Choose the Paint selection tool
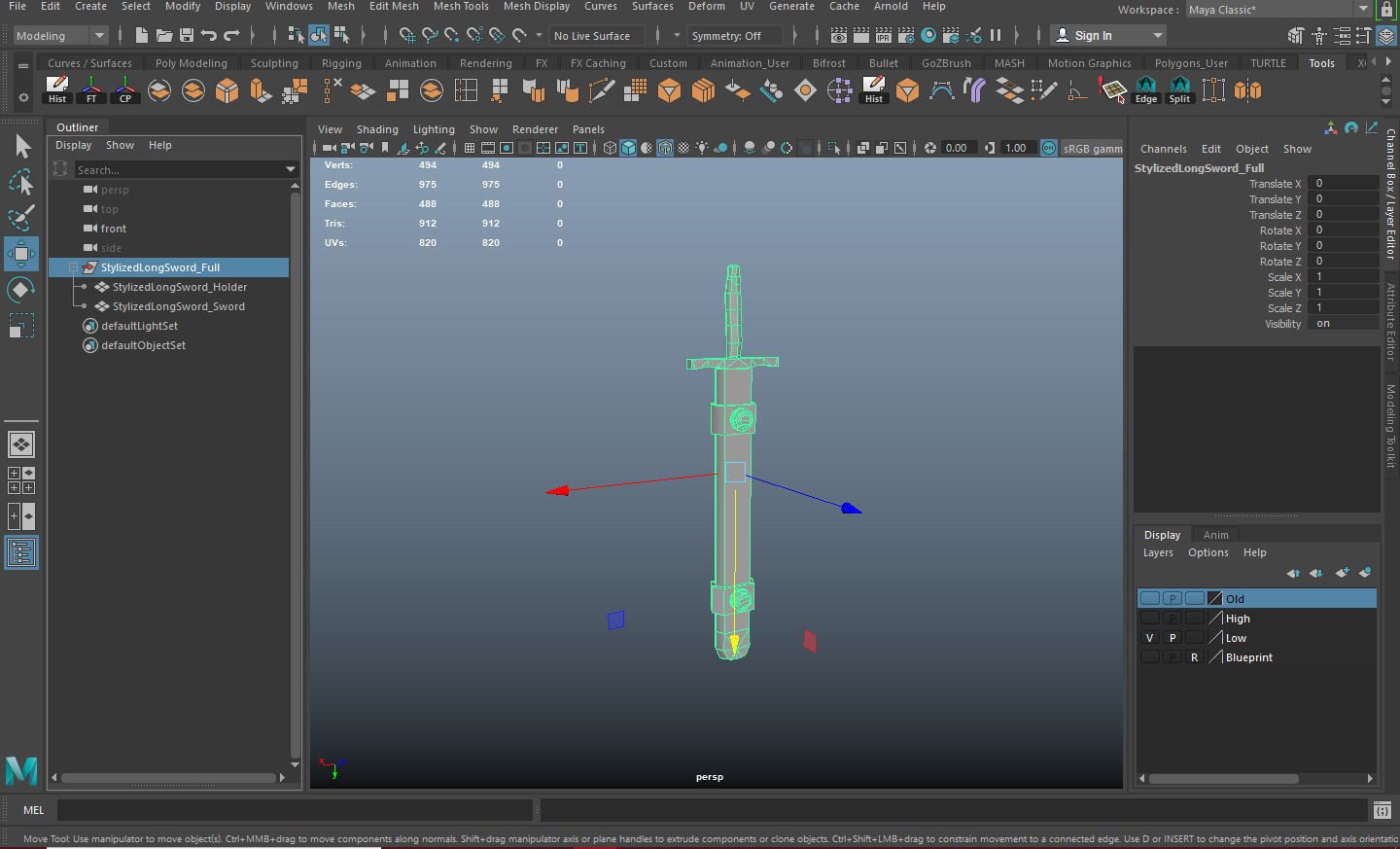The image size is (1400, 849). [21, 218]
